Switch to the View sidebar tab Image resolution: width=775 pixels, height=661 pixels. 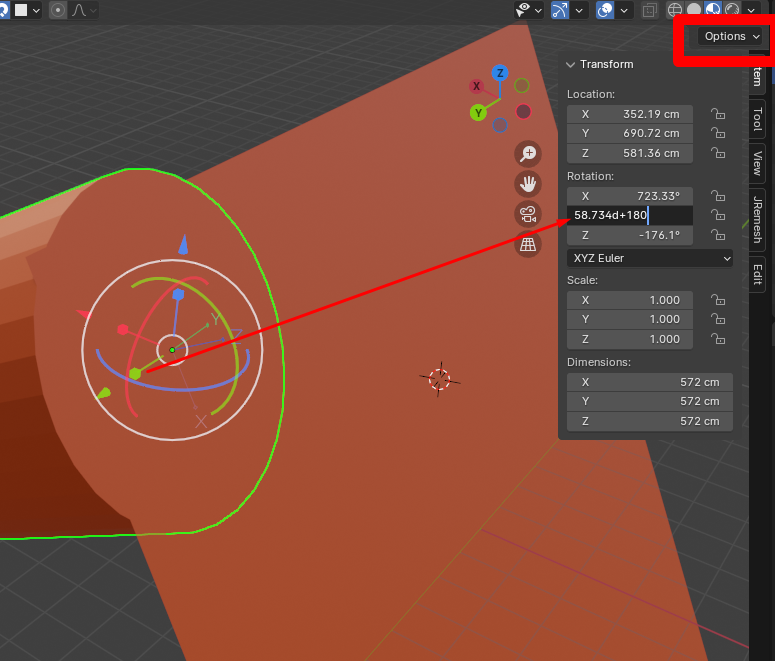(x=757, y=164)
